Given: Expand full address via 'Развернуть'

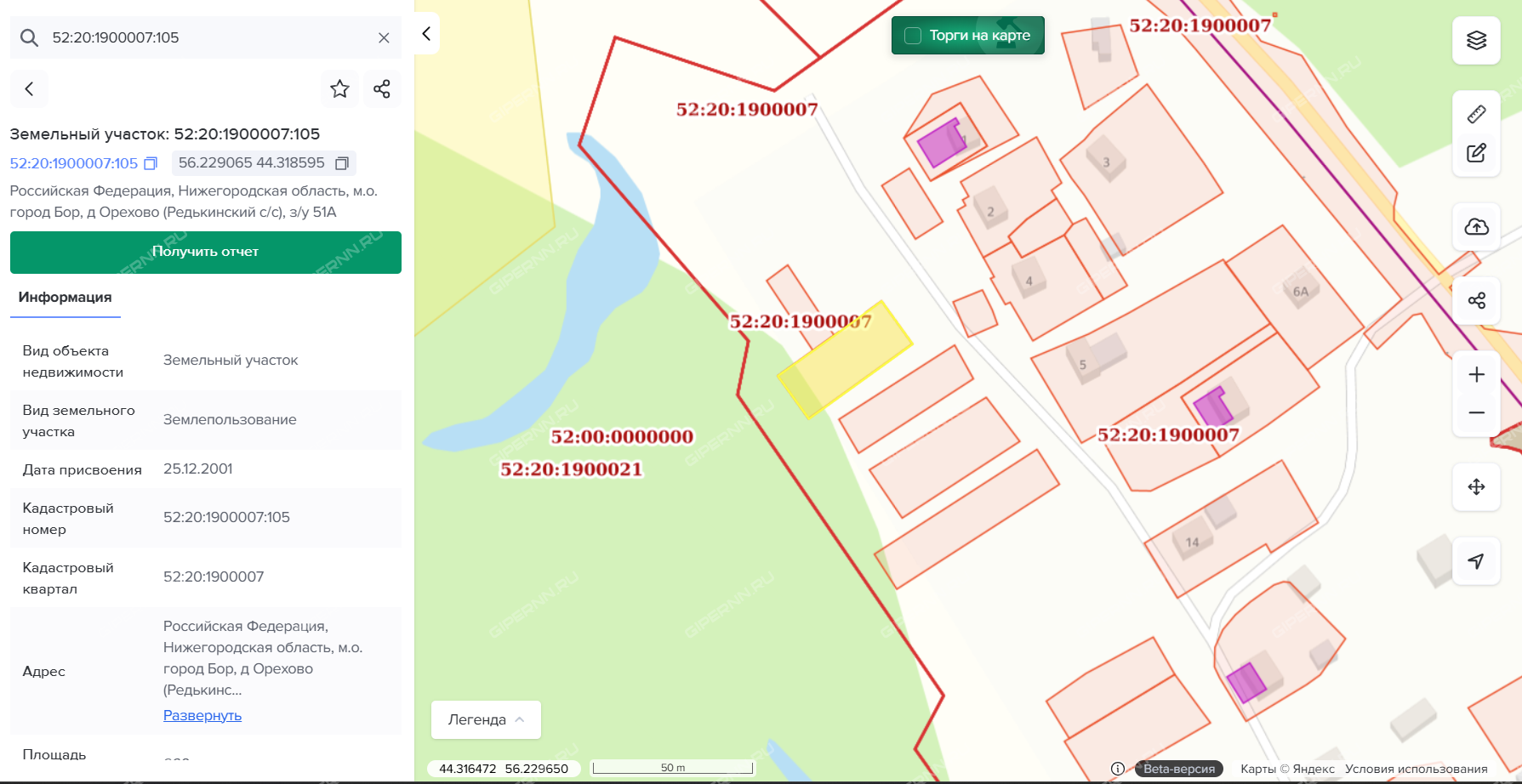Looking at the screenshot, I should (x=202, y=715).
